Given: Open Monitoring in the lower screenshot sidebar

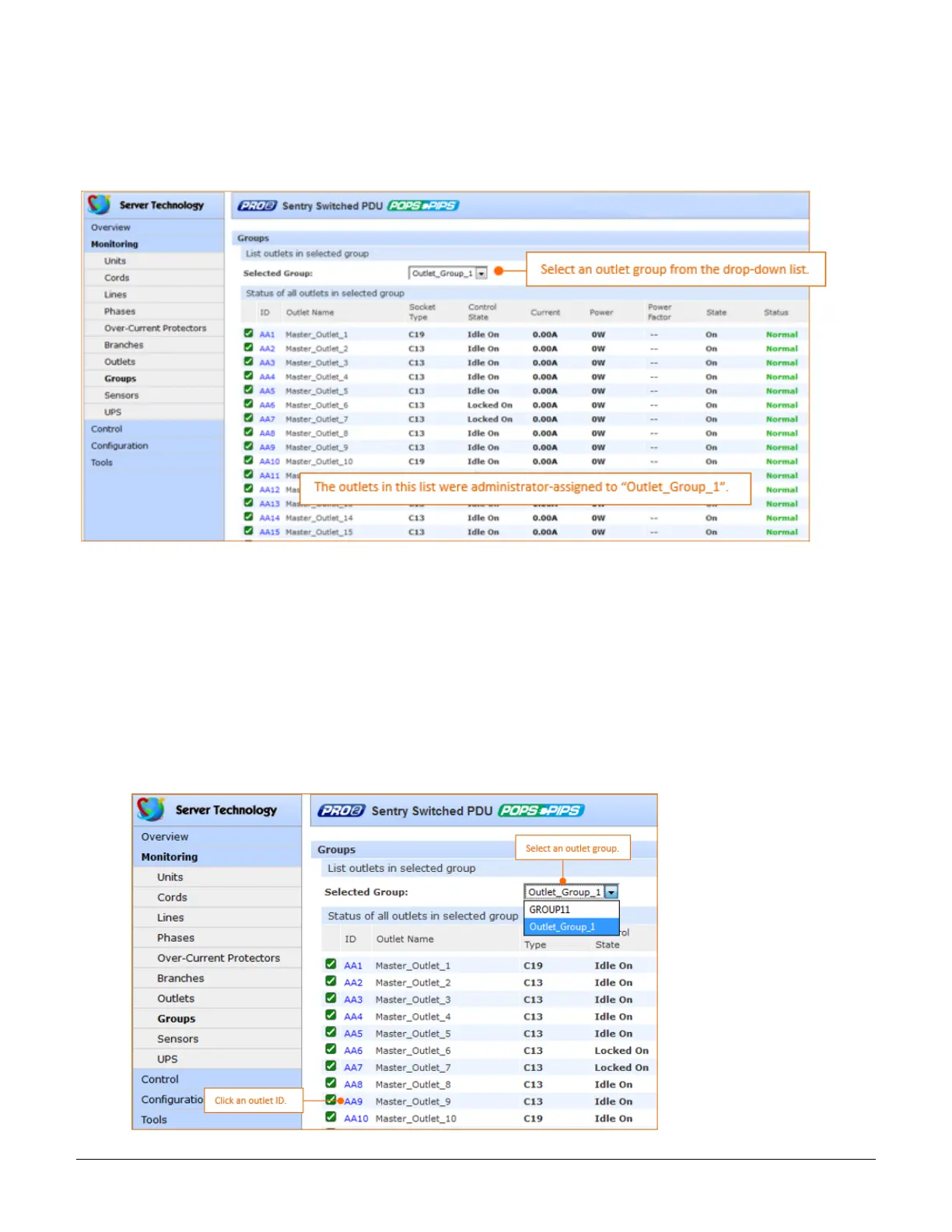Looking at the screenshot, I should 170,857.
